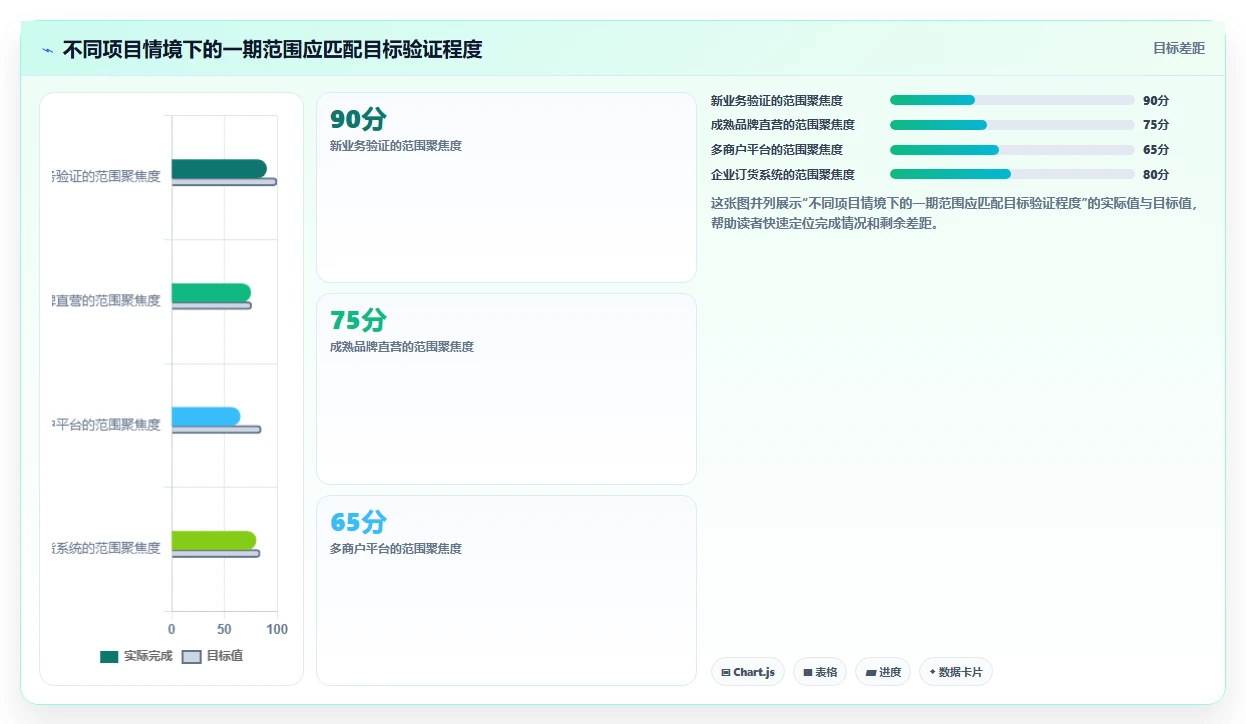The width and height of the screenshot is (1246, 724).
Task: Click the progress bar for 成熟品牌直营的范围聚焦度
Action: pos(1012,125)
